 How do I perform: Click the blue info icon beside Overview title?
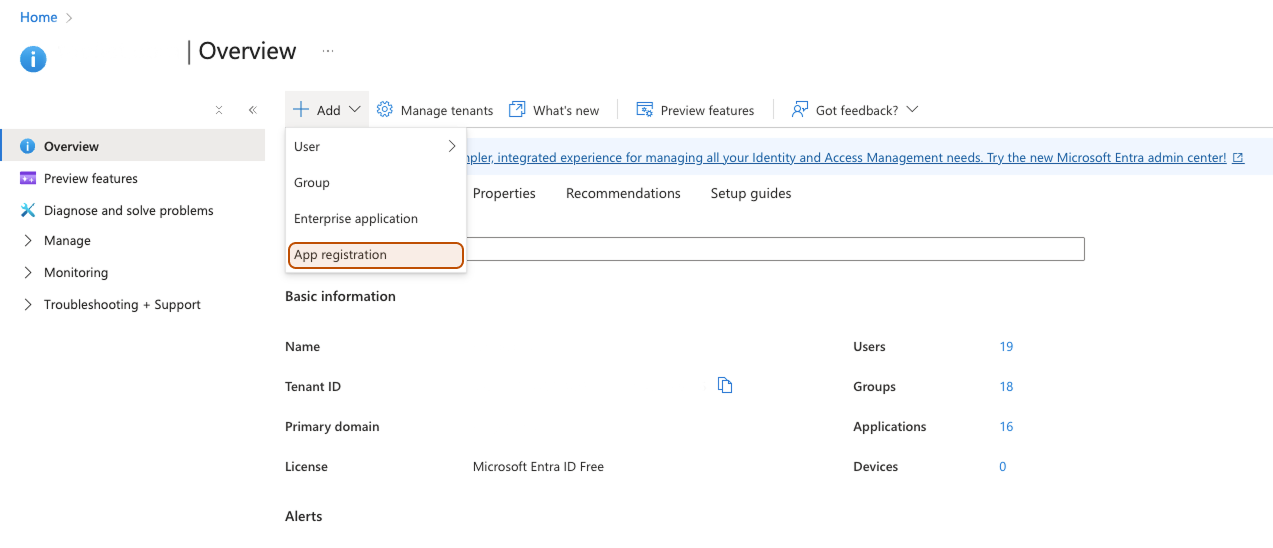point(33,59)
